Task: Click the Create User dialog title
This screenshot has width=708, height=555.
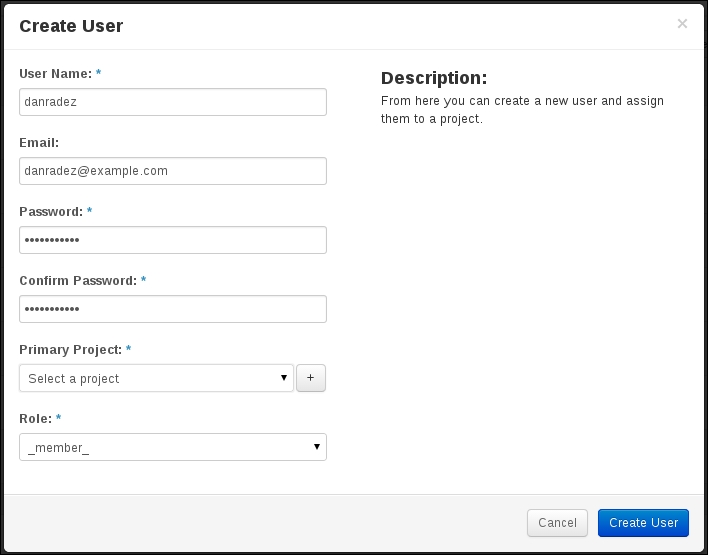Action: point(71,26)
